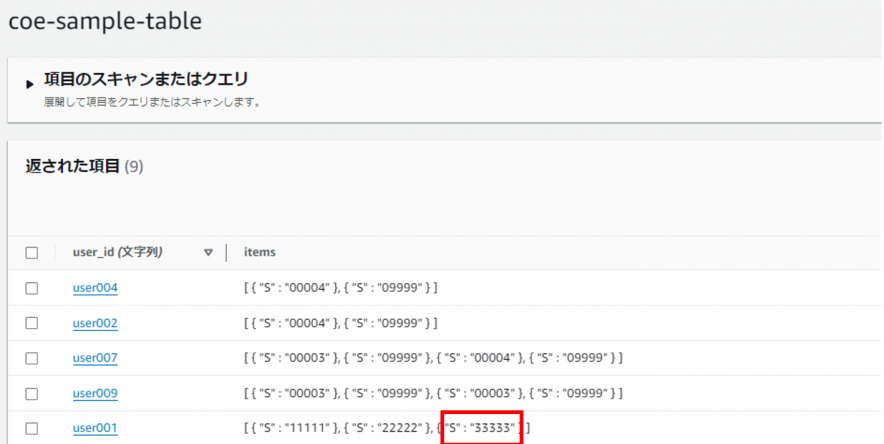The width and height of the screenshot is (884, 444).
Task: Follow the user009 link
Action: (x=95, y=393)
